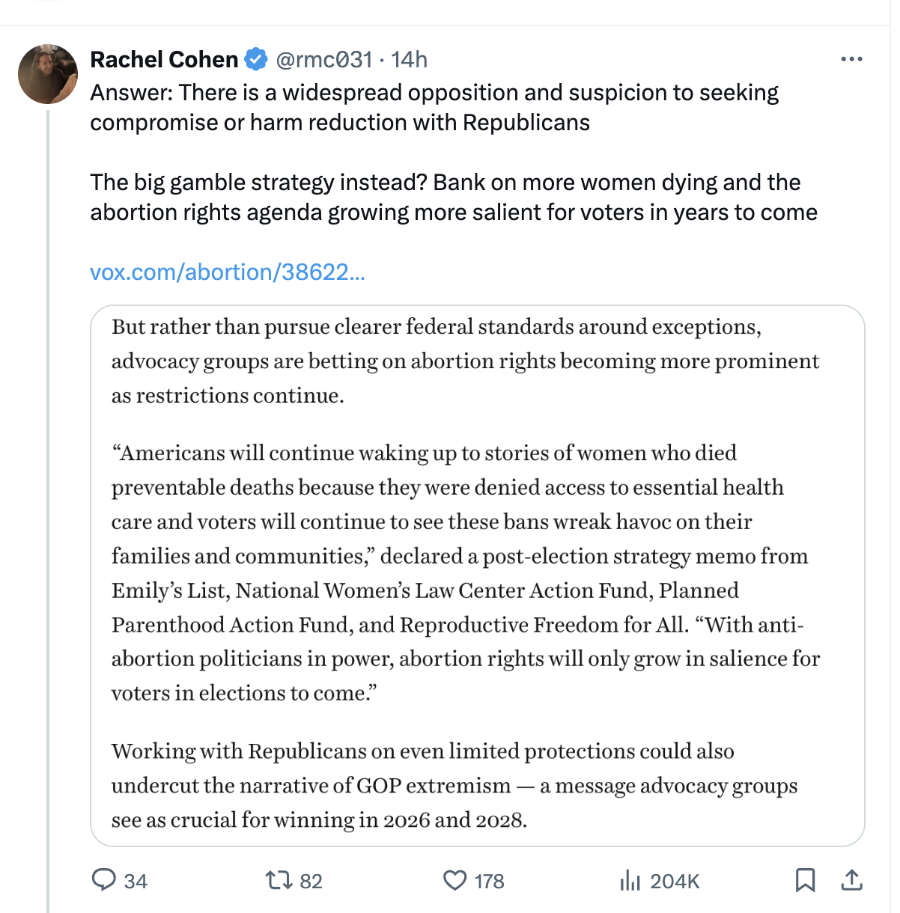Click Rachel Cohen's verified badge
Screen dimensions: 900x913
click(x=258, y=59)
